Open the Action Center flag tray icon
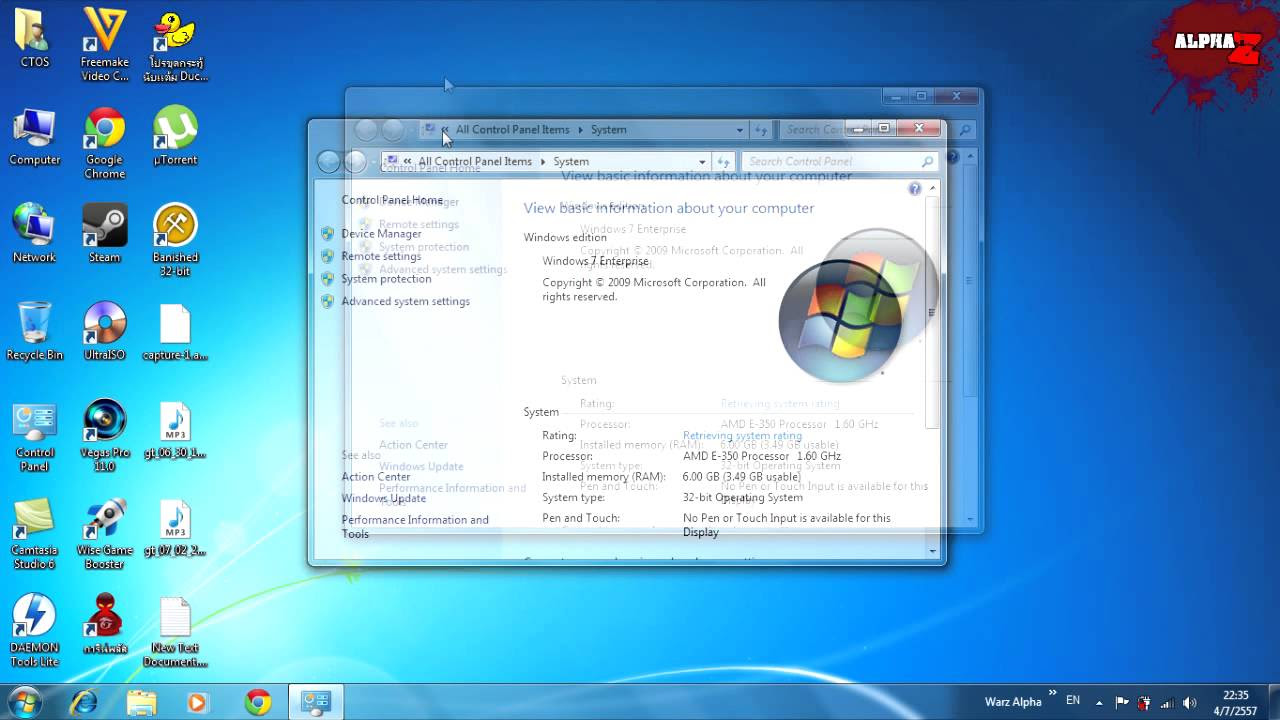1280x720 pixels. coord(1122,702)
